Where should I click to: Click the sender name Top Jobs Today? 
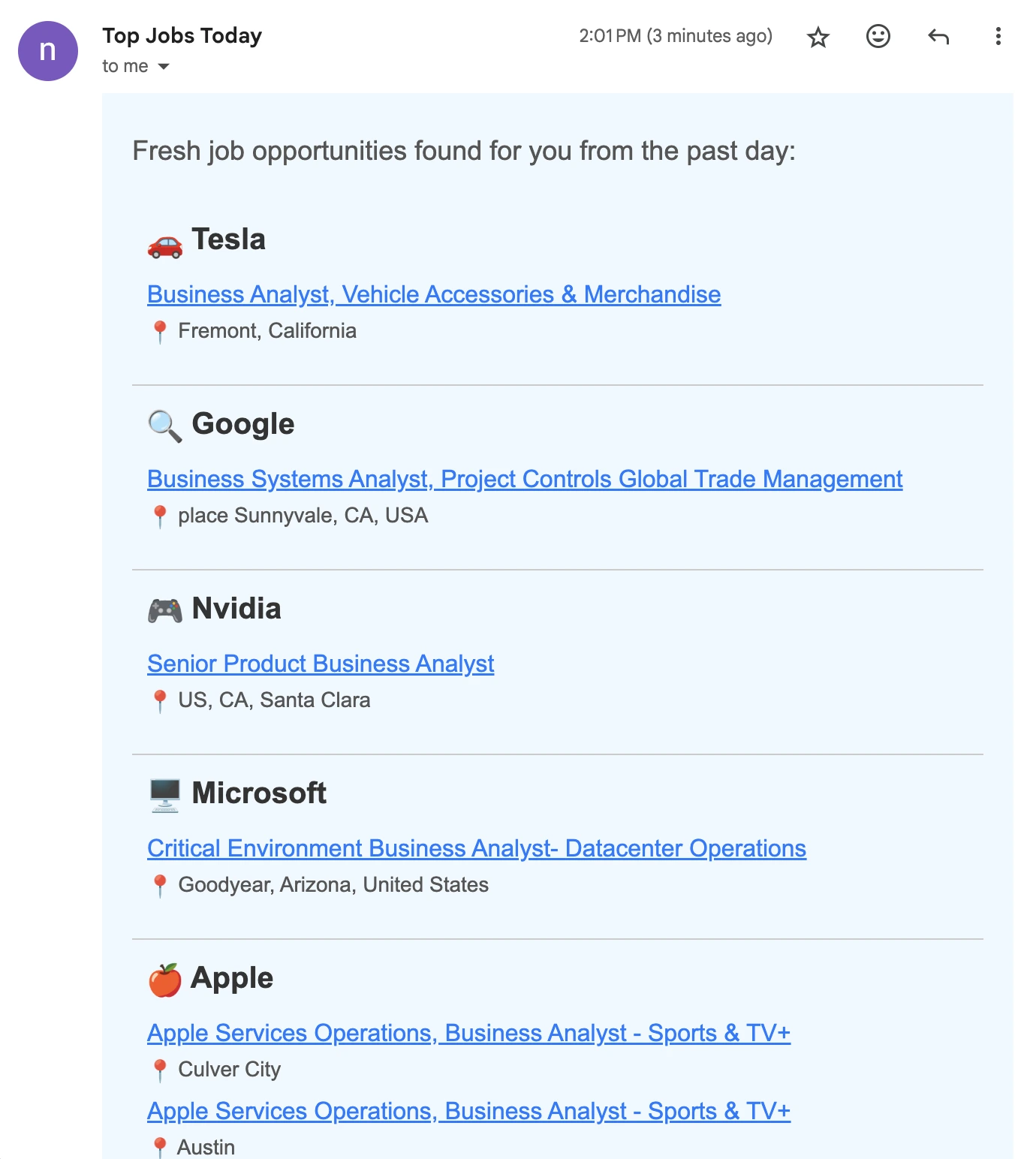coord(182,35)
